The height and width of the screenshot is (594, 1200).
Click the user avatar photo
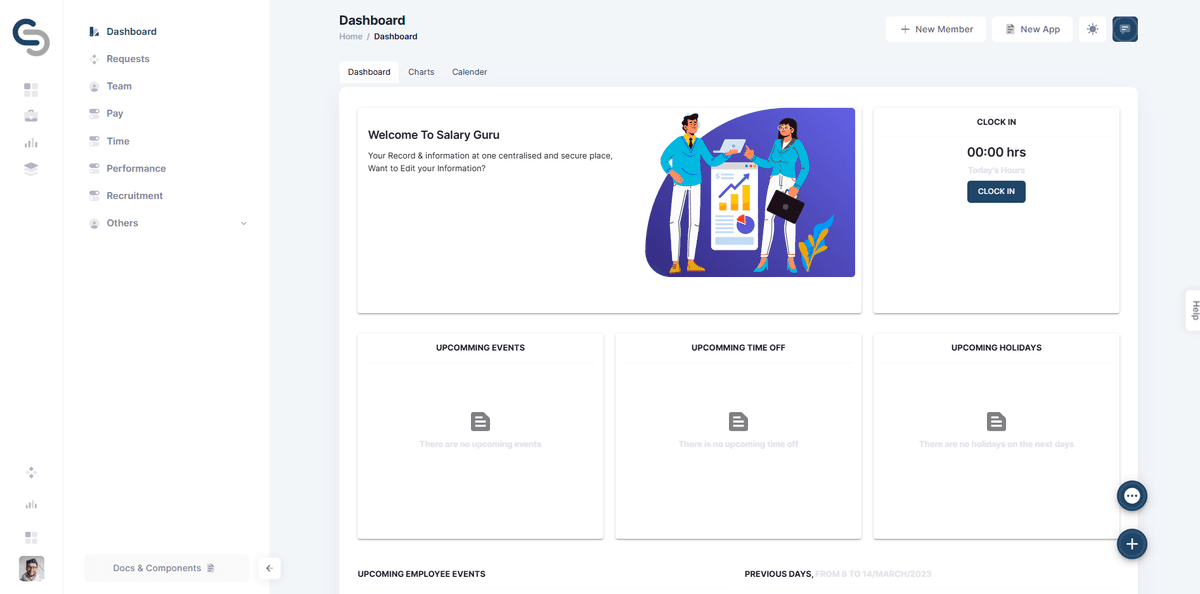[x=31, y=568]
